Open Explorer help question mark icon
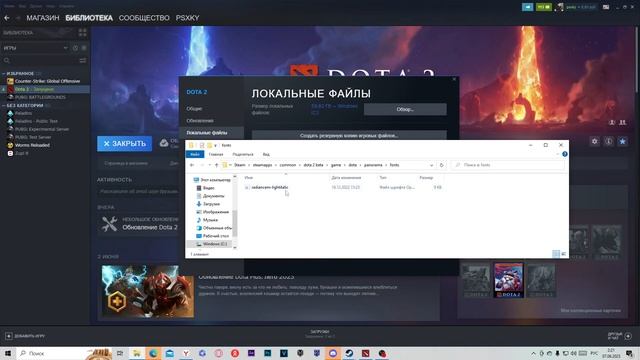Screen dimensions: 640x360 tap(564, 154)
